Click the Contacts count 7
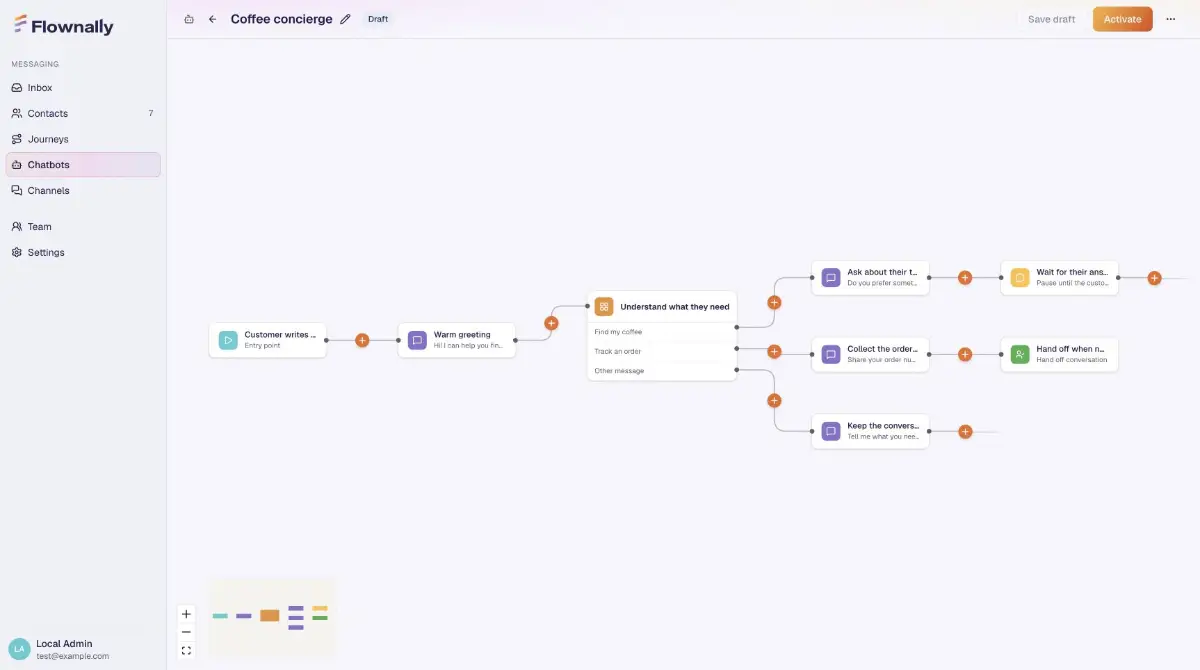1200x670 pixels. click(x=151, y=113)
